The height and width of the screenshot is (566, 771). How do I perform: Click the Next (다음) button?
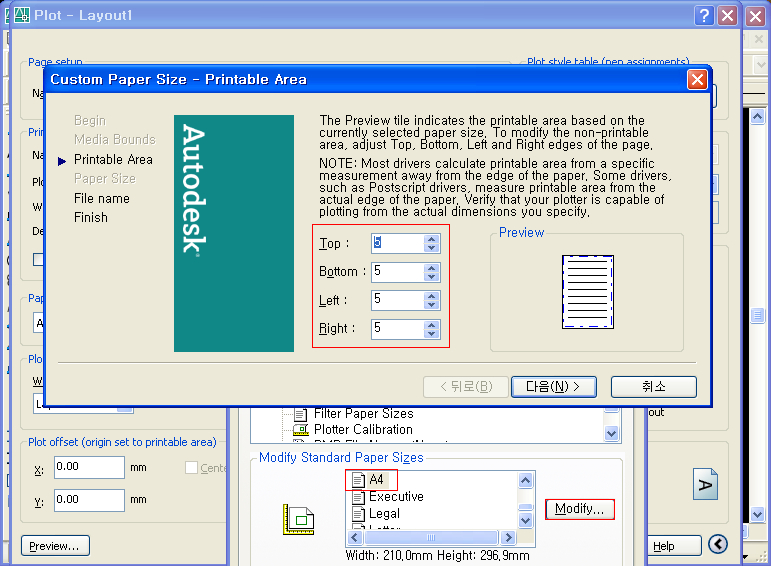pos(554,387)
